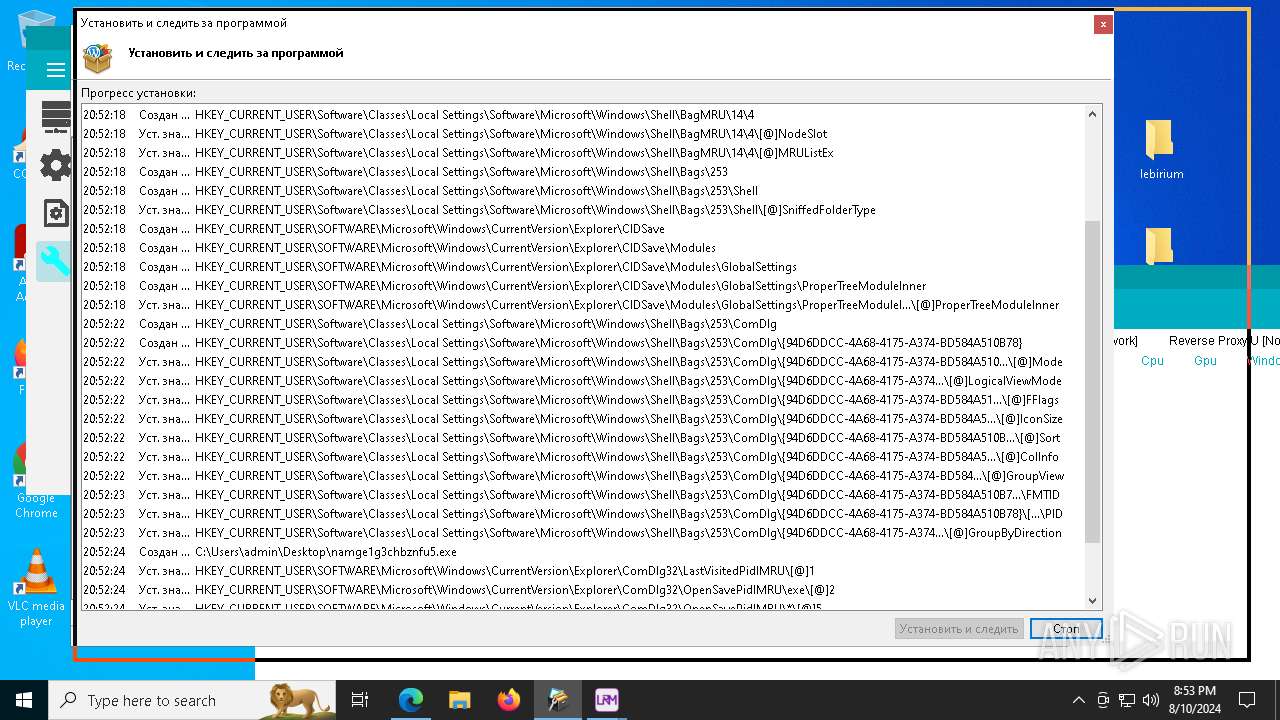This screenshot has height=720, width=1280.
Task: Select log row ending GlobalSettings\ProperTreeModuleInner
Action: [583, 286]
